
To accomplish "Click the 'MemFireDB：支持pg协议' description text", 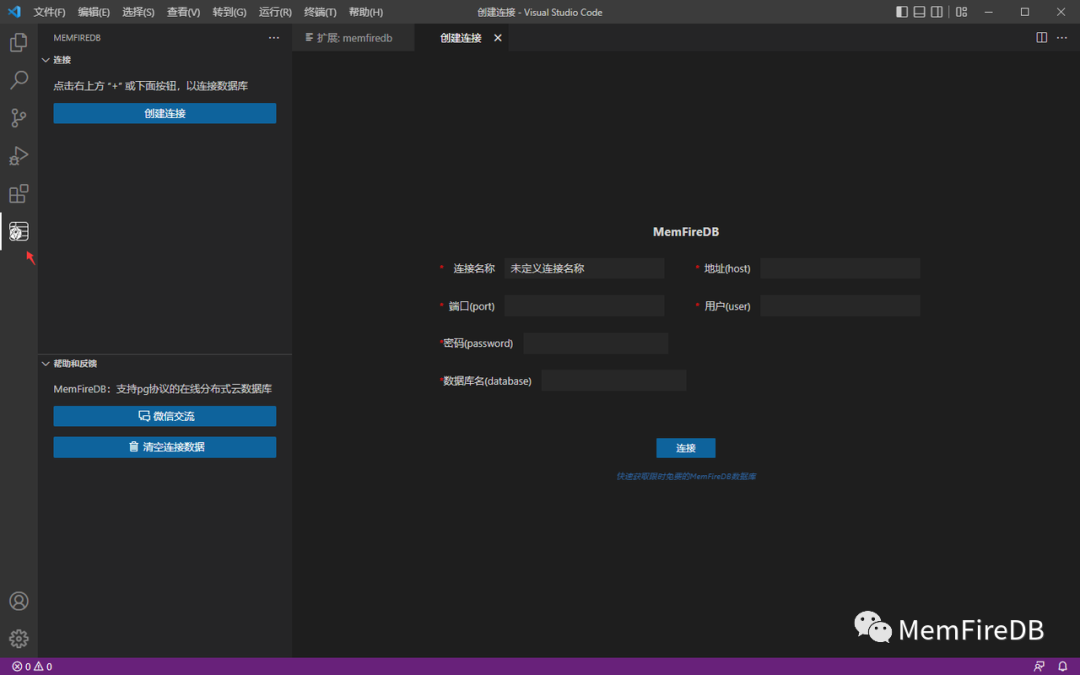I will pos(163,388).
